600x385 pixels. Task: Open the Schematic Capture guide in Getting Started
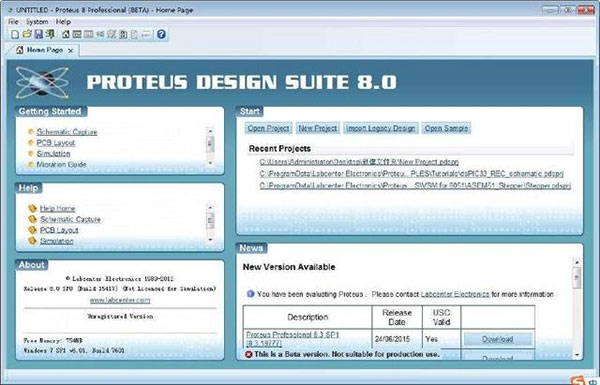click(x=67, y=132)
